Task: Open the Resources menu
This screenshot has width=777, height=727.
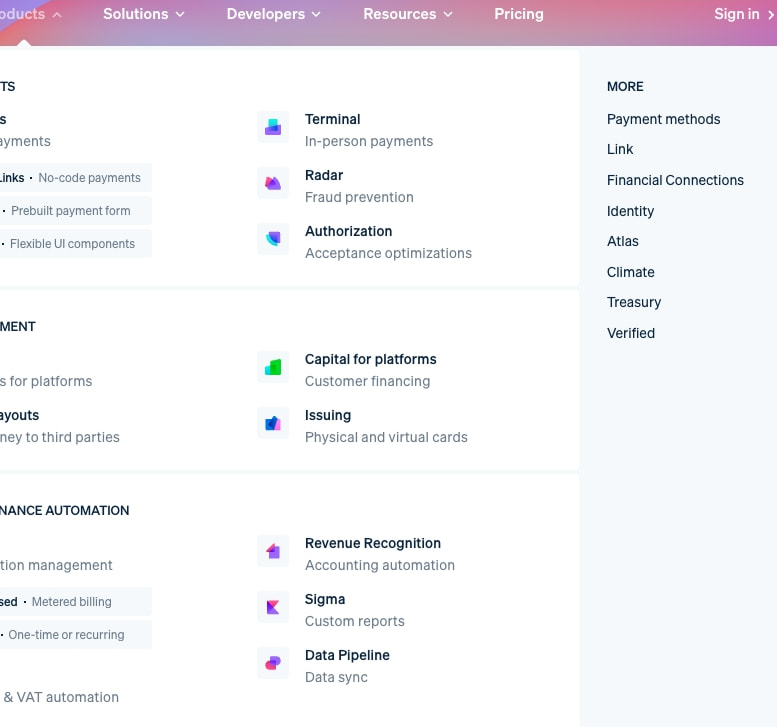Action: [408, 14]
